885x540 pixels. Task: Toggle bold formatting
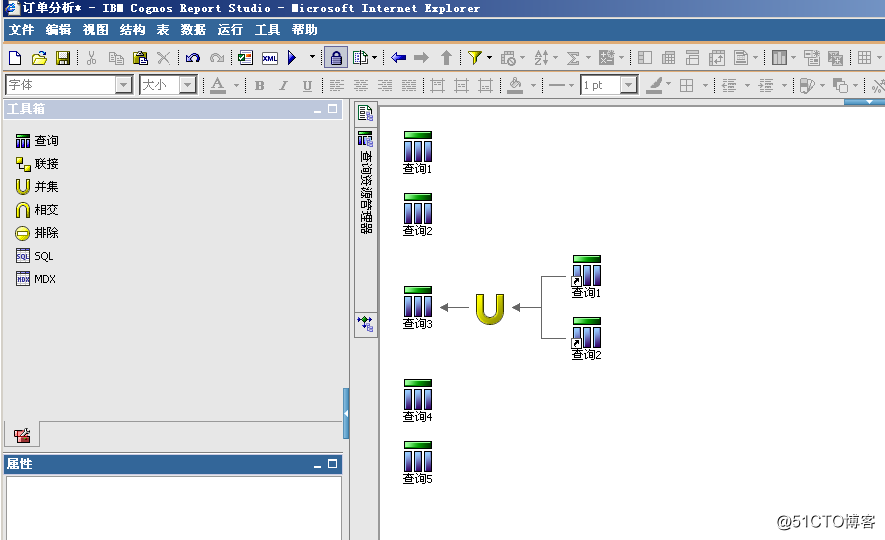[260, 86]
